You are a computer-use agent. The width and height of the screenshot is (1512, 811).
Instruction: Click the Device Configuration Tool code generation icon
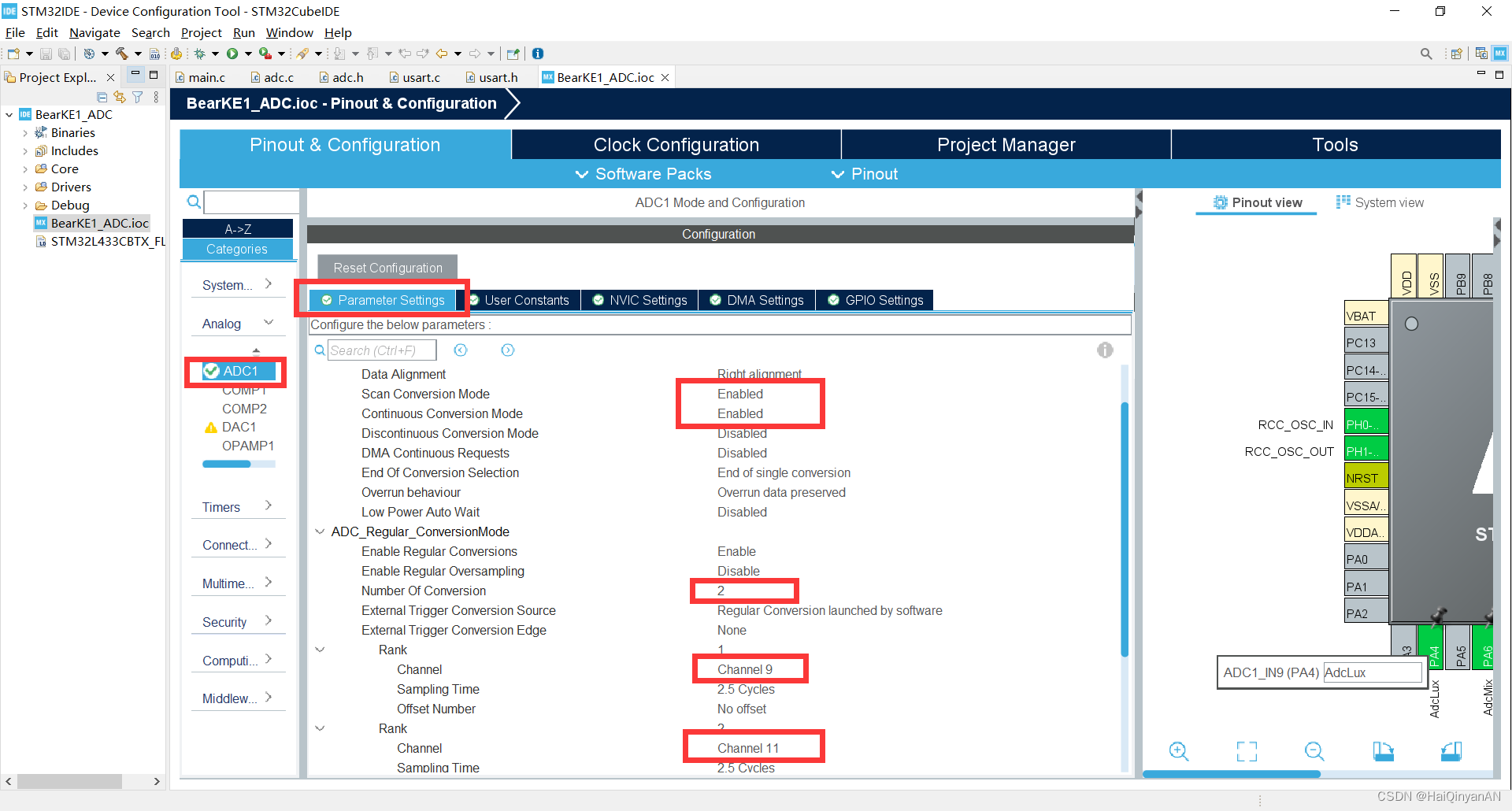[x=176, y=54]
